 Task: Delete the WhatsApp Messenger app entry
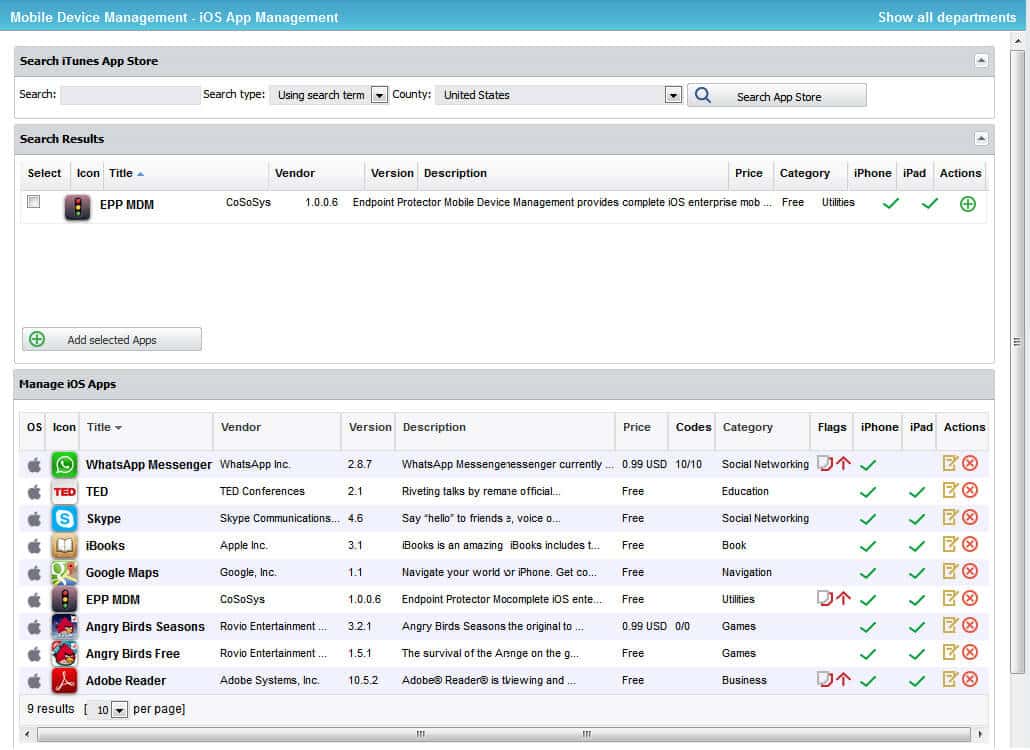[970, 463]
